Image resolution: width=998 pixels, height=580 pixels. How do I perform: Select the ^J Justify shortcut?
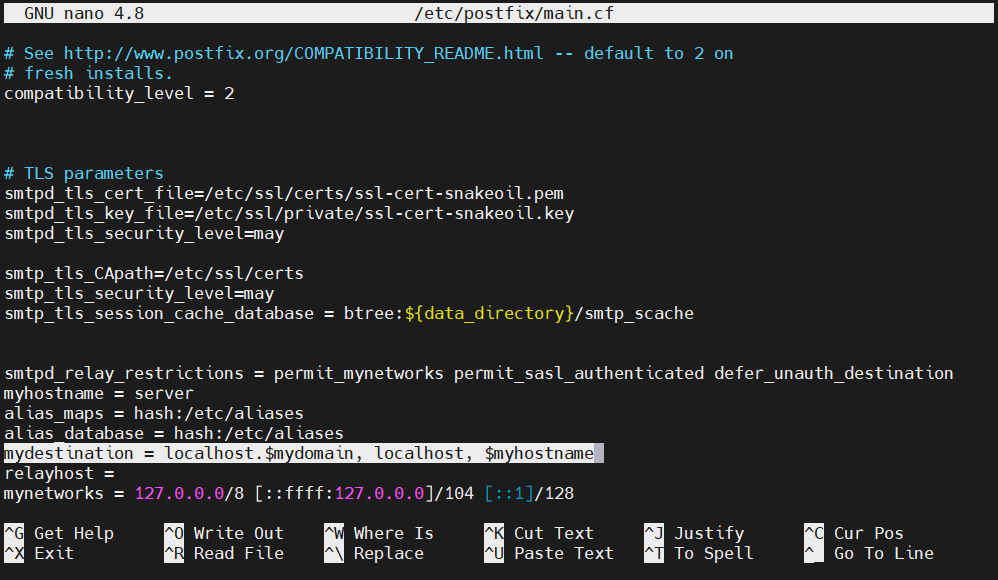point(694,533)
